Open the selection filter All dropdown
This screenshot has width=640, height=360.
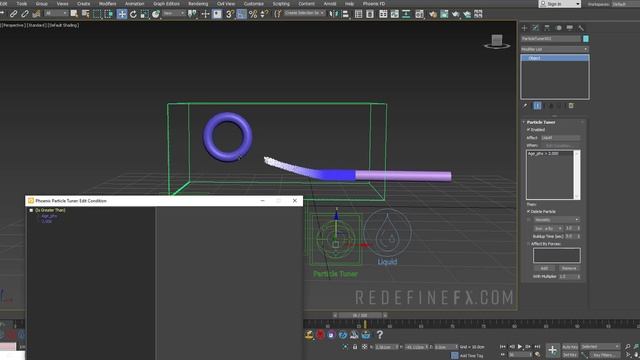56,13
